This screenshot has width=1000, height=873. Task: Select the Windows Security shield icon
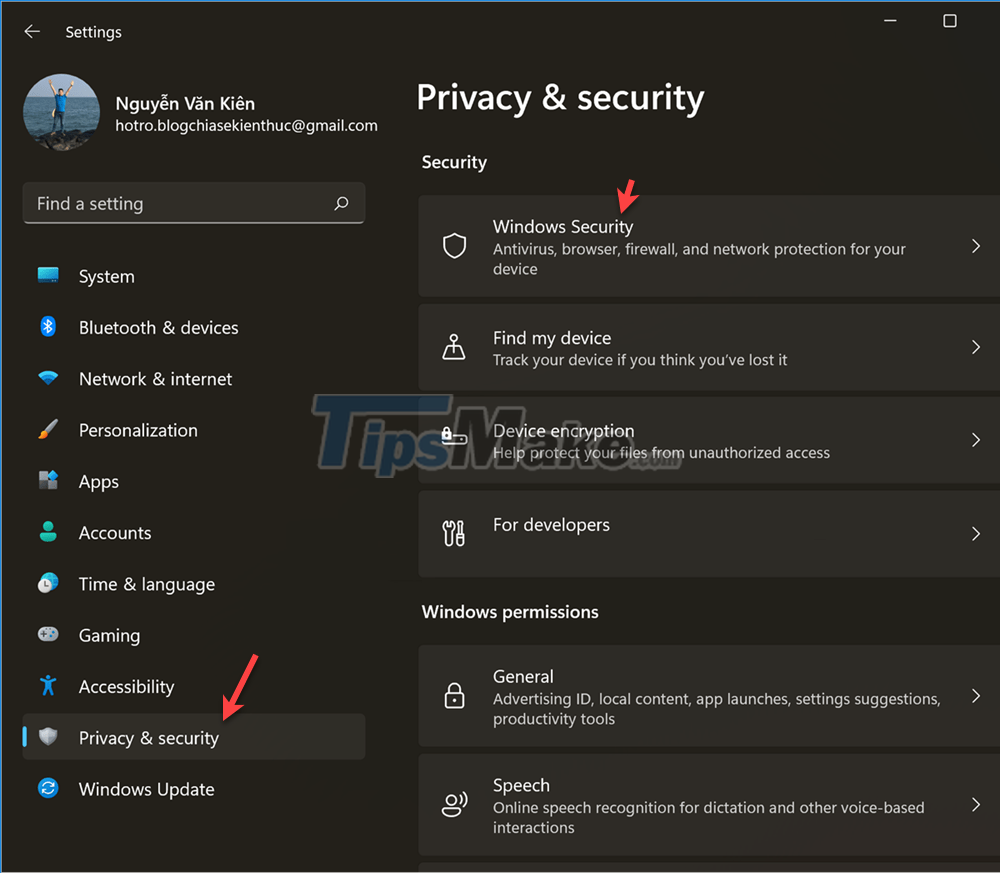(x=455, y=243)
